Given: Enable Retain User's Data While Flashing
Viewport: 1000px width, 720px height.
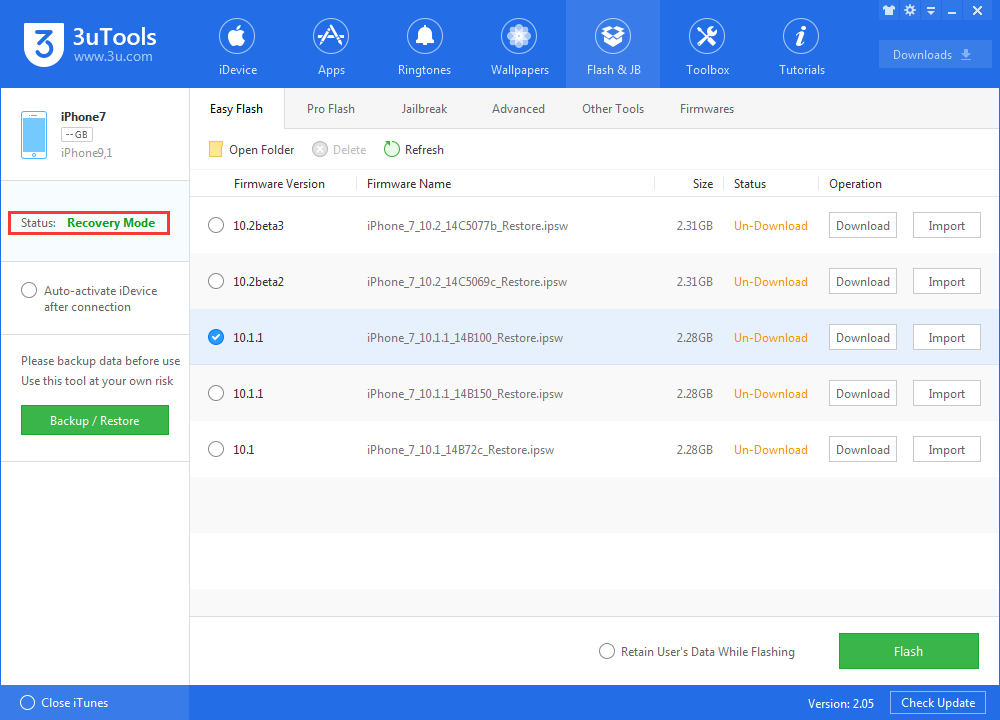Looking at the screenshot, I should (x=607, y=651).
